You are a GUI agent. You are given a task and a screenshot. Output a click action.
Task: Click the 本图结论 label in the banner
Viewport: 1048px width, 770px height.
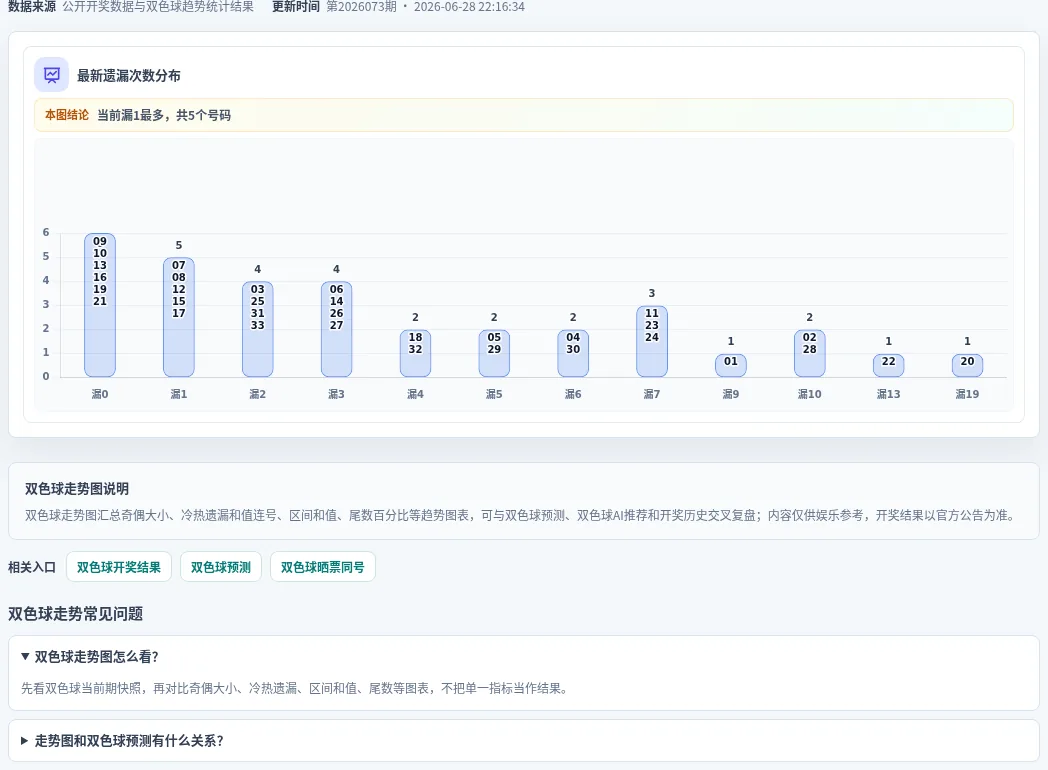(x=67, y=115)
